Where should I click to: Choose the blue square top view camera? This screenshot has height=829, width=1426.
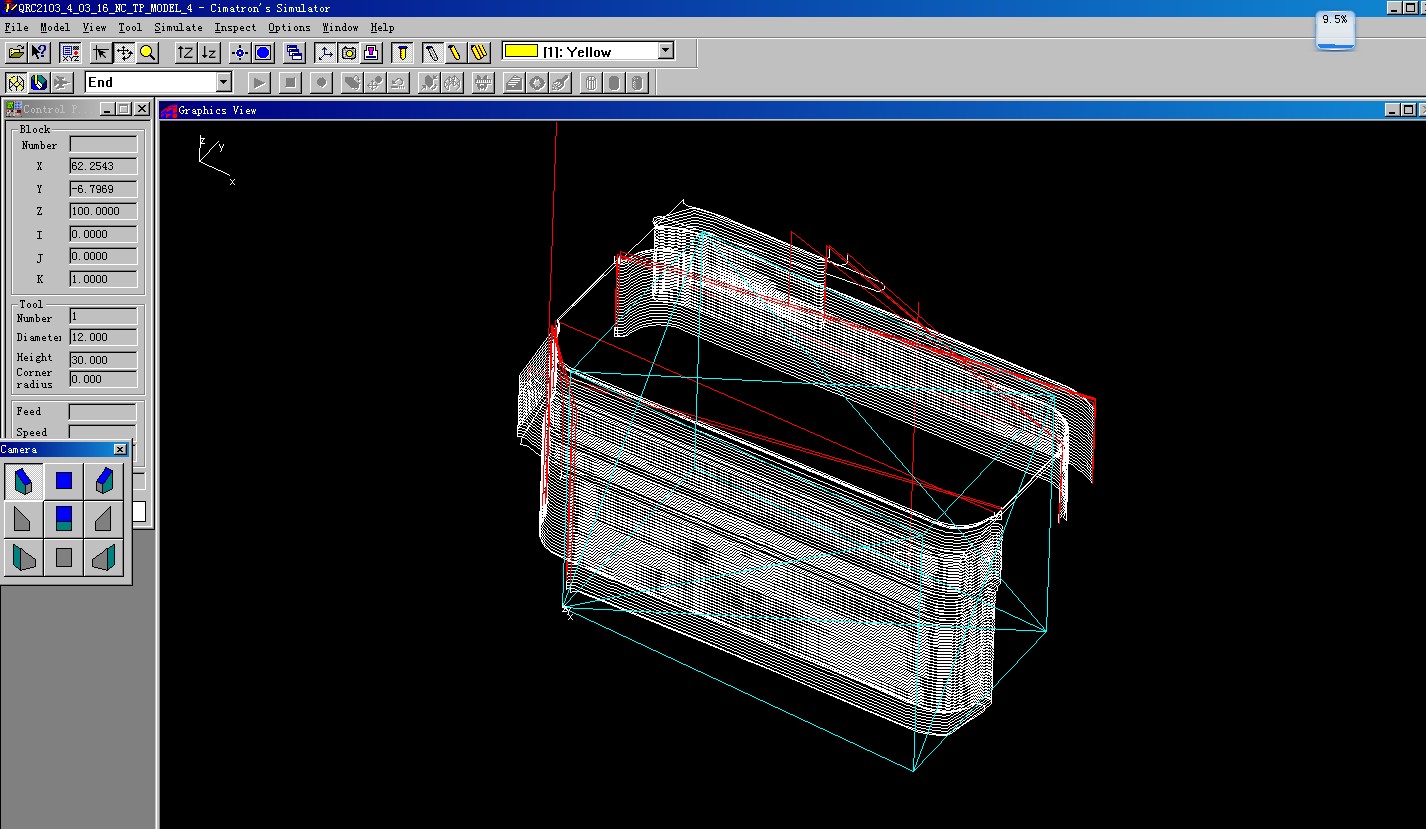click(x=64, y=481)
